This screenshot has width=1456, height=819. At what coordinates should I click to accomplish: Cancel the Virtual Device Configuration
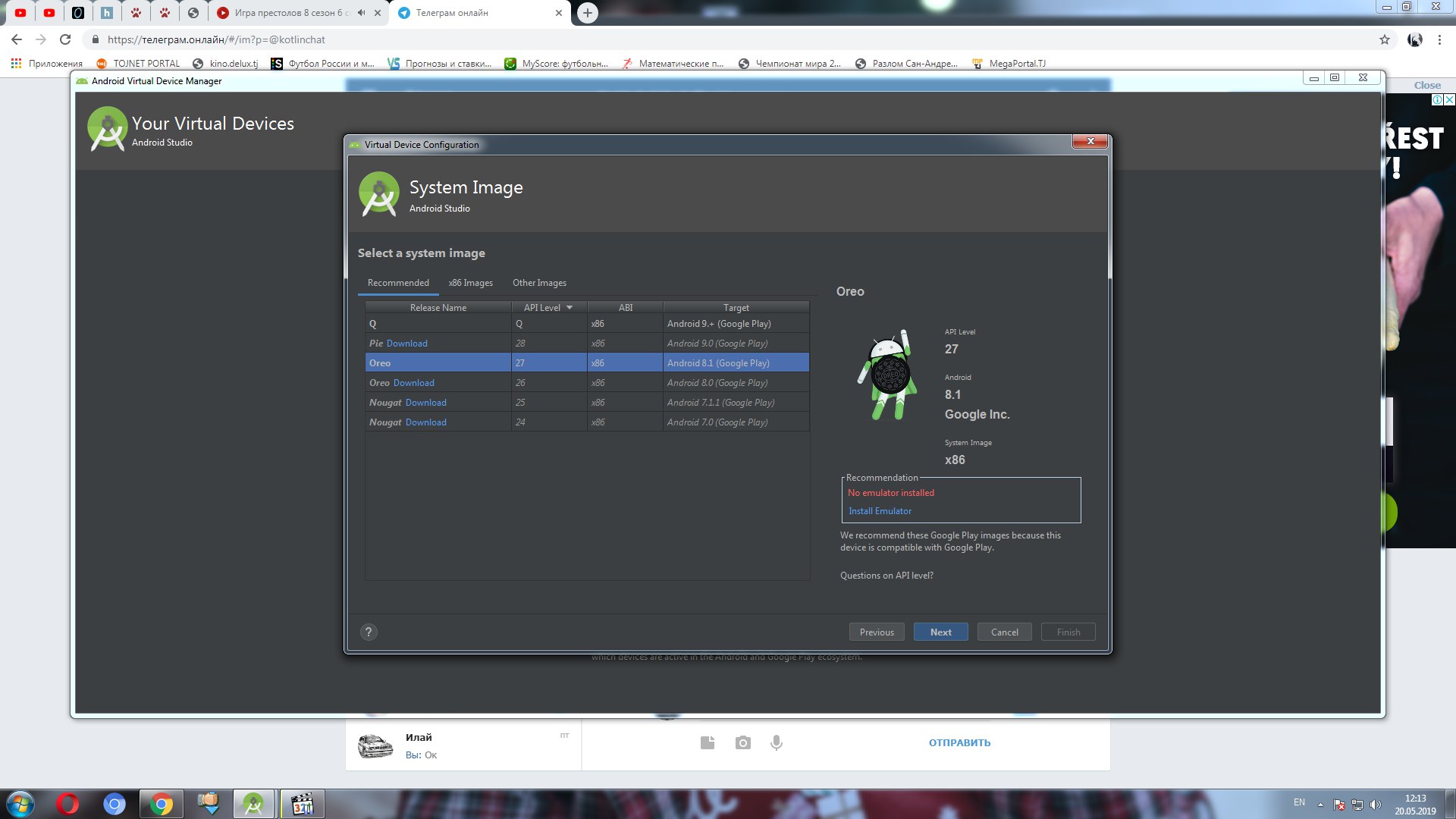(1004, 632)
